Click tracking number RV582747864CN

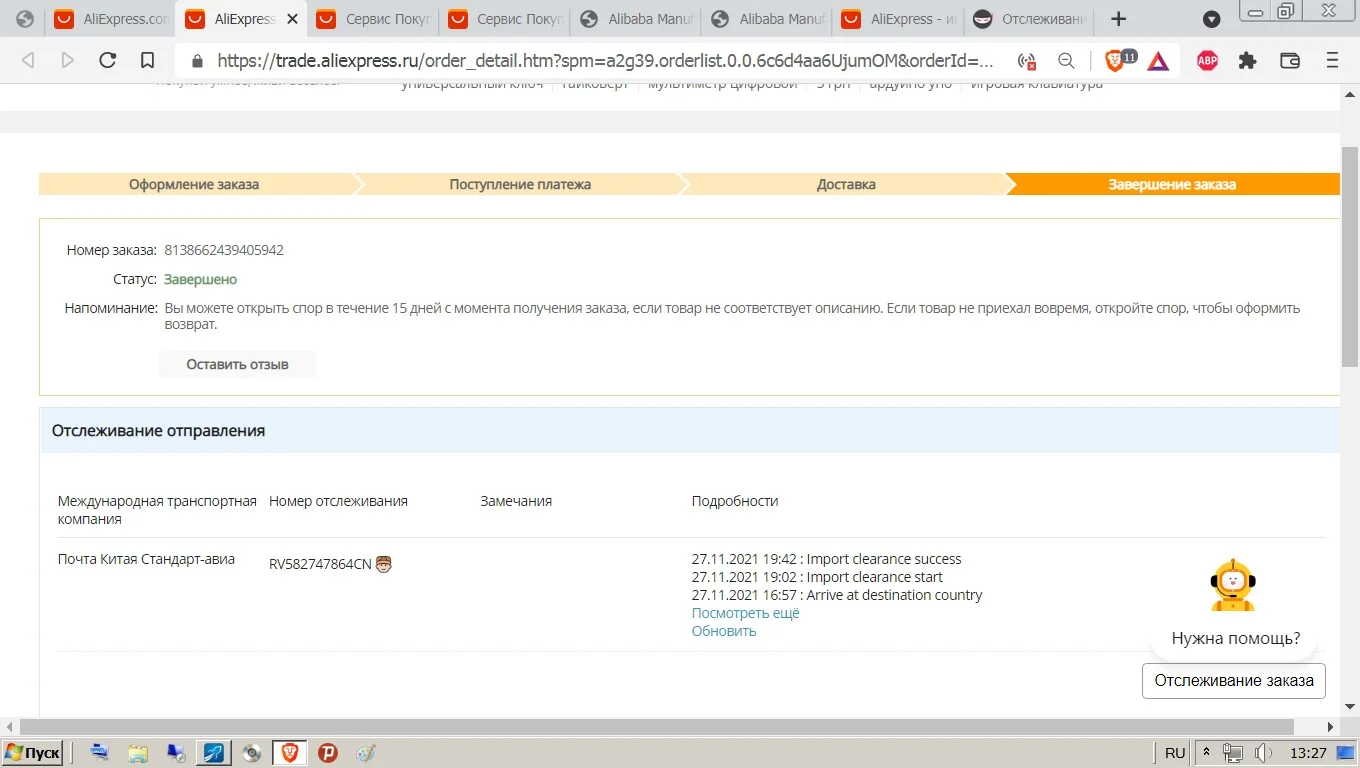320,564
